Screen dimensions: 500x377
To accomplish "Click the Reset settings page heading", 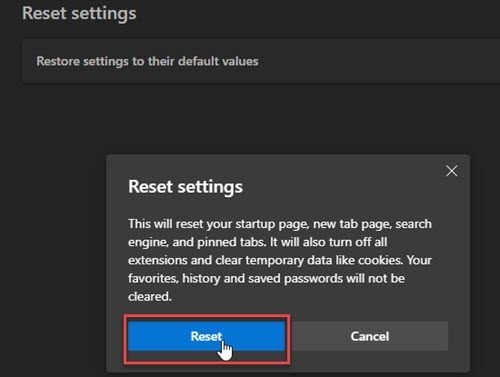I will coord(79,14).
